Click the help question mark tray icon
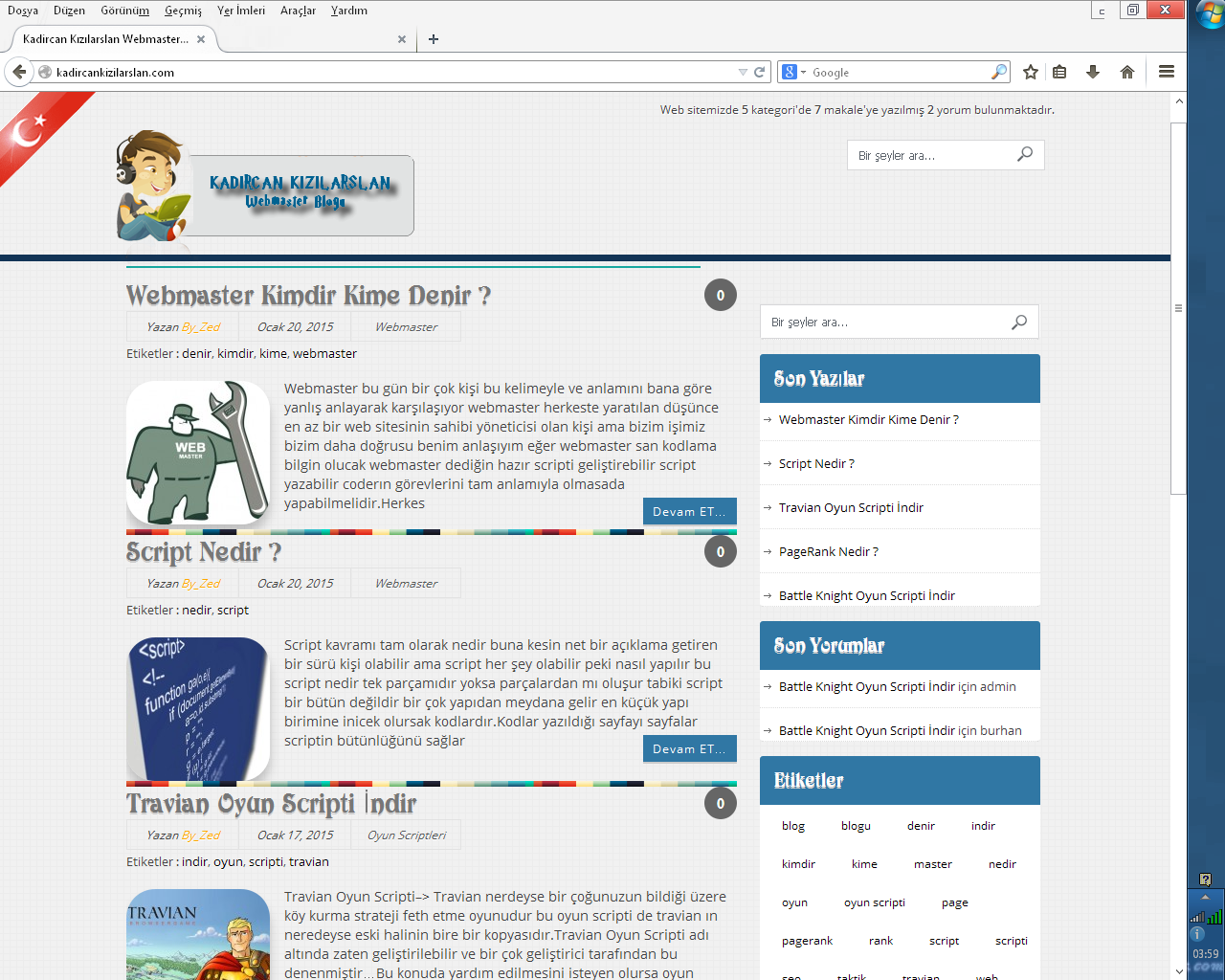This screenshot has width=1225, height=980. (1205, 879)
